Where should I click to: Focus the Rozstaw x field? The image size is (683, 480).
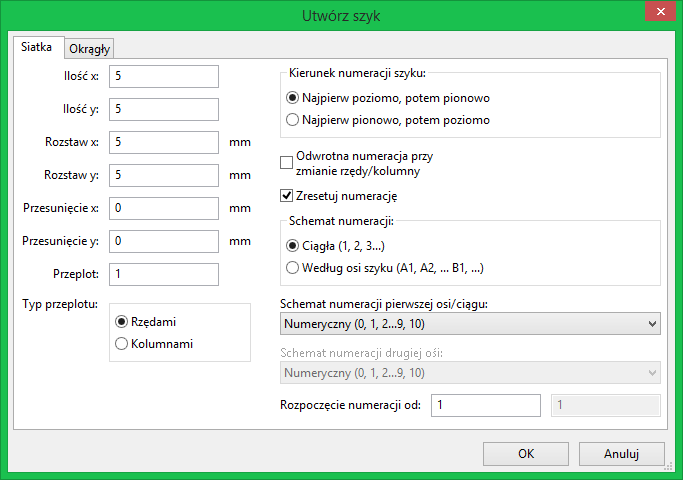click(x=164, y=142)
